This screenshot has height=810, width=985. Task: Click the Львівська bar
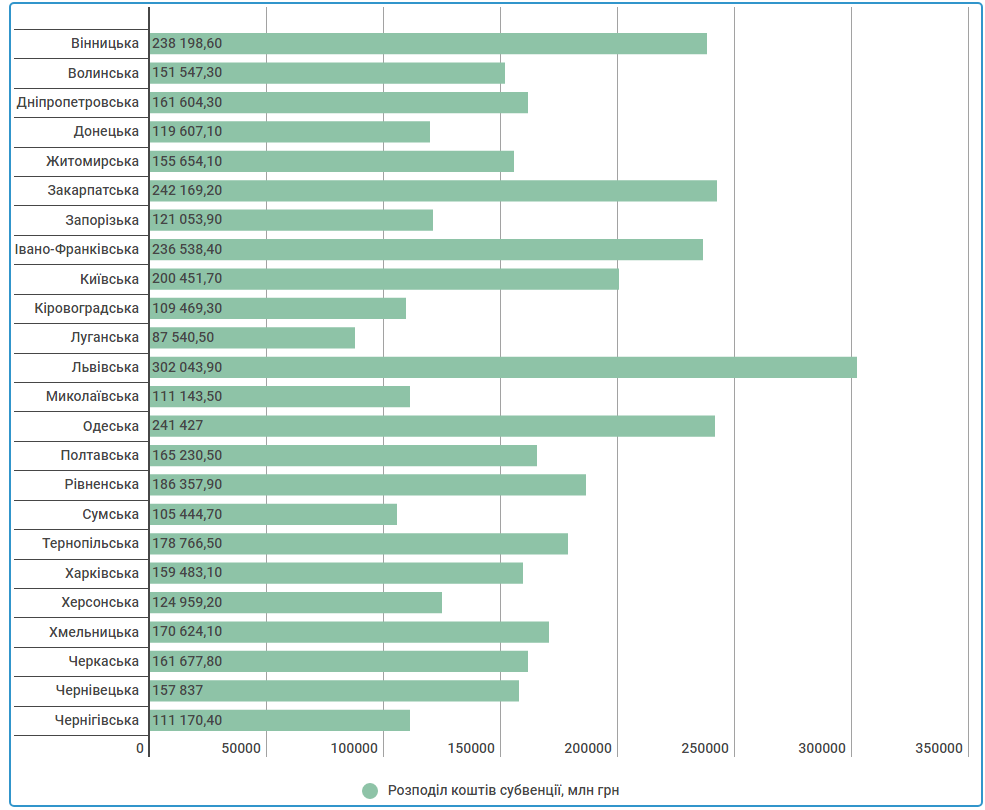(503, 367)
